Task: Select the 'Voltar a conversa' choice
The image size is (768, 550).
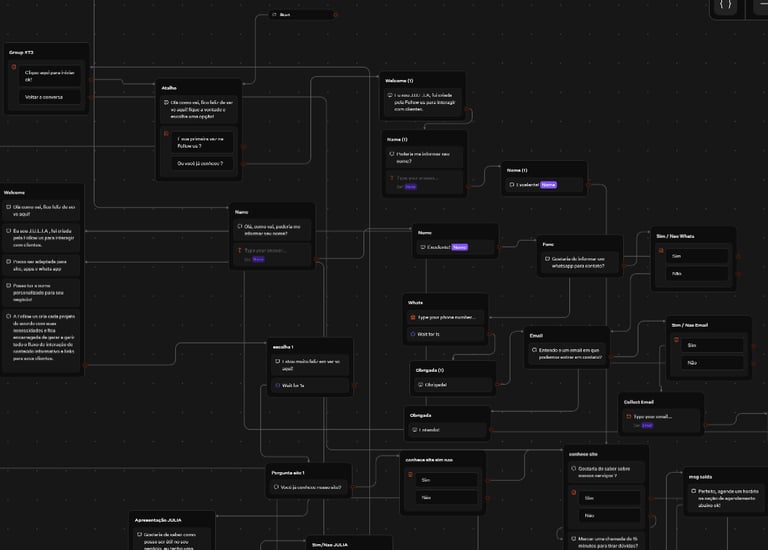Action: click(x=49, y=97)
